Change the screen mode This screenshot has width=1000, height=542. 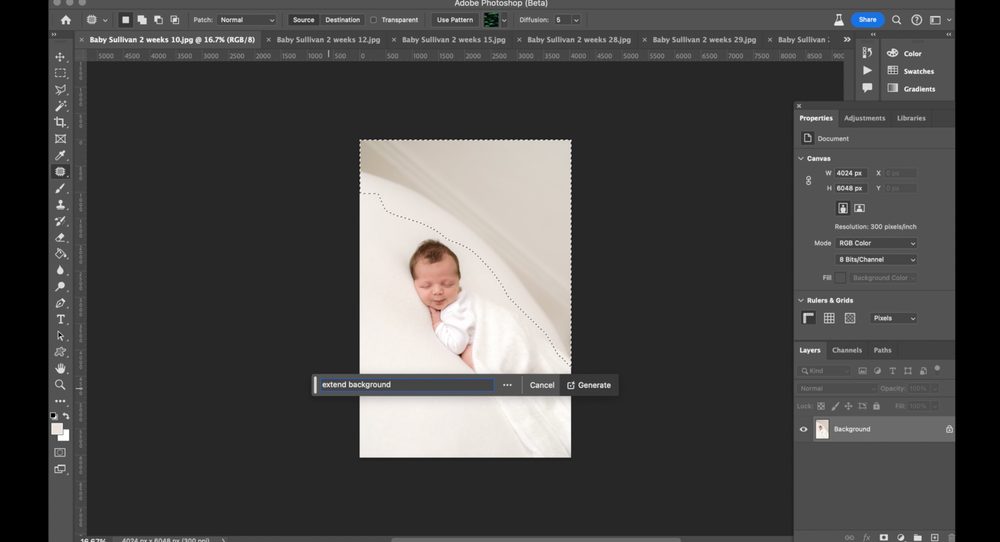pyautogui.click(x=60, y=469)
